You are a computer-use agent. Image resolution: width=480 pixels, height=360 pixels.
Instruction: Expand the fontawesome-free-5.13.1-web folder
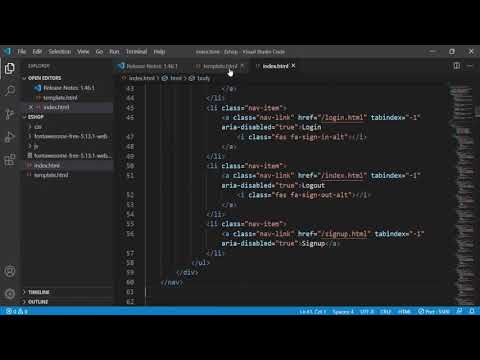coord(71,136)
